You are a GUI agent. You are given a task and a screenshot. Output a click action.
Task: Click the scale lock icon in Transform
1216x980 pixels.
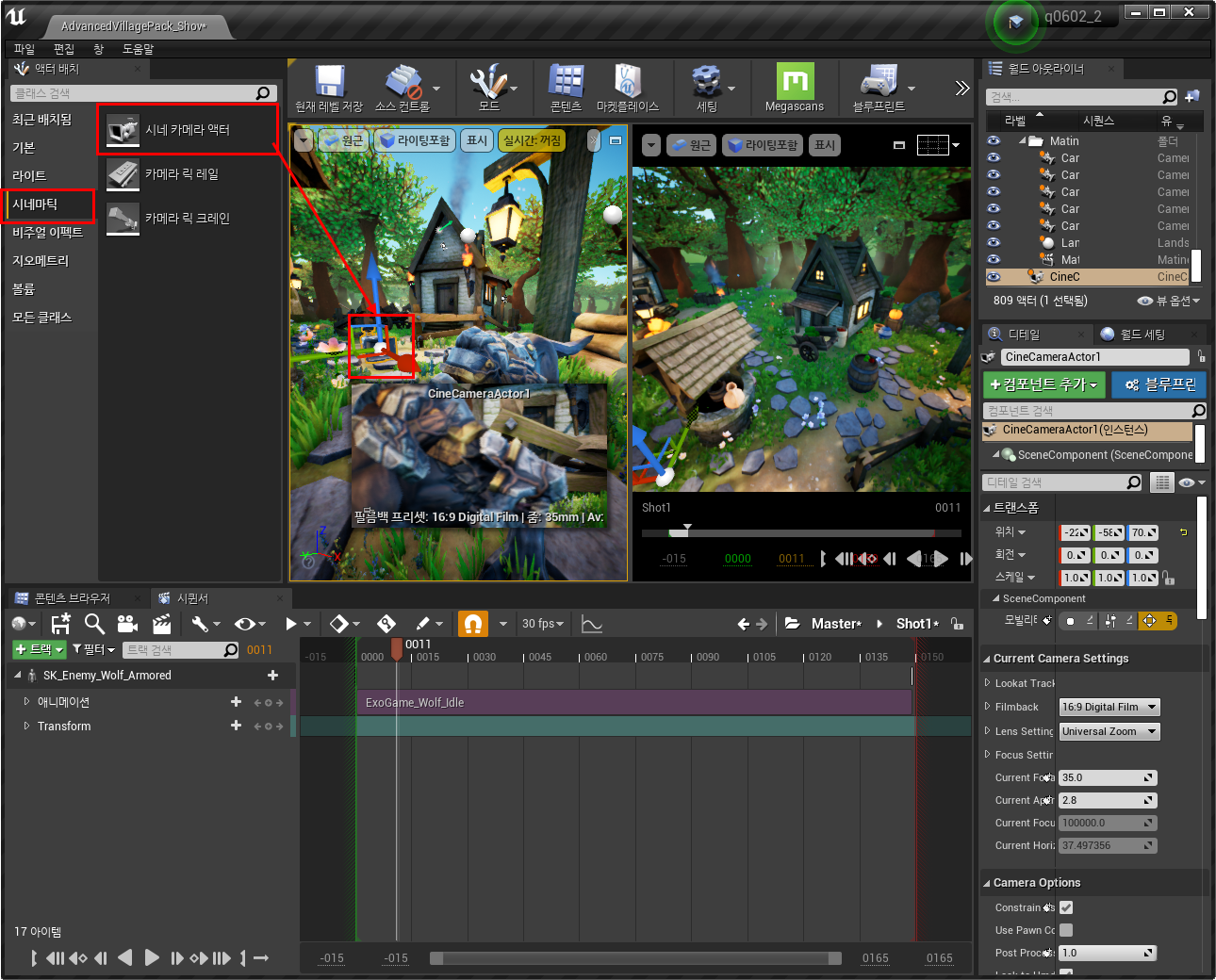pos(1168,578)
